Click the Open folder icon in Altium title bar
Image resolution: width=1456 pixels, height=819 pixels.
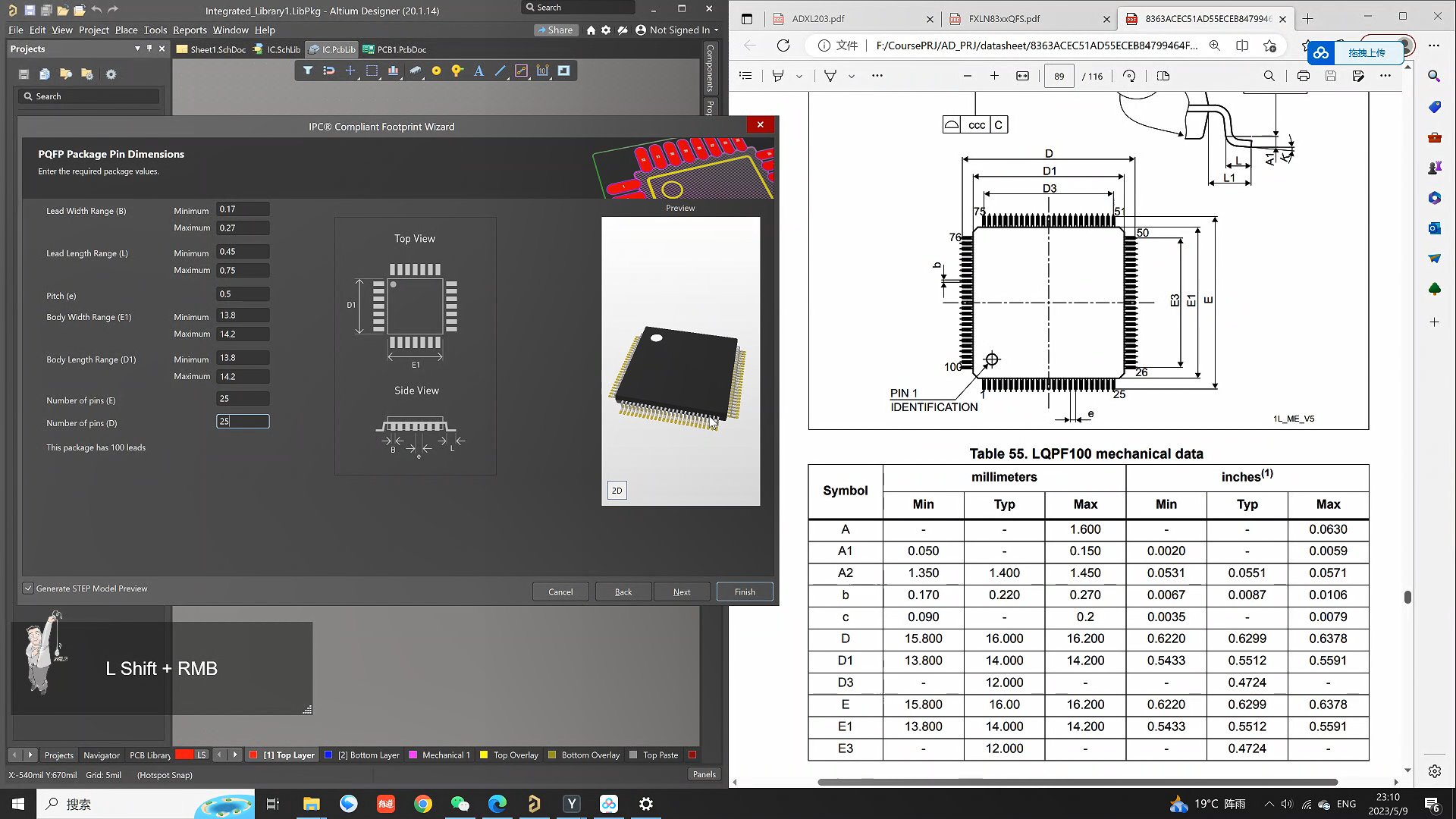(63, 11)
